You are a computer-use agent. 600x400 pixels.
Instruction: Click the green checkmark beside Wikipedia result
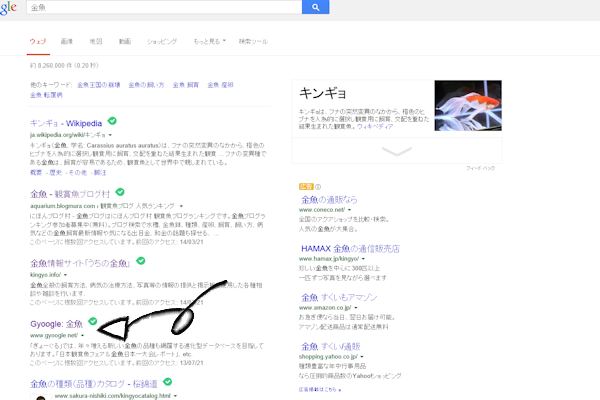tap(112, 121)
